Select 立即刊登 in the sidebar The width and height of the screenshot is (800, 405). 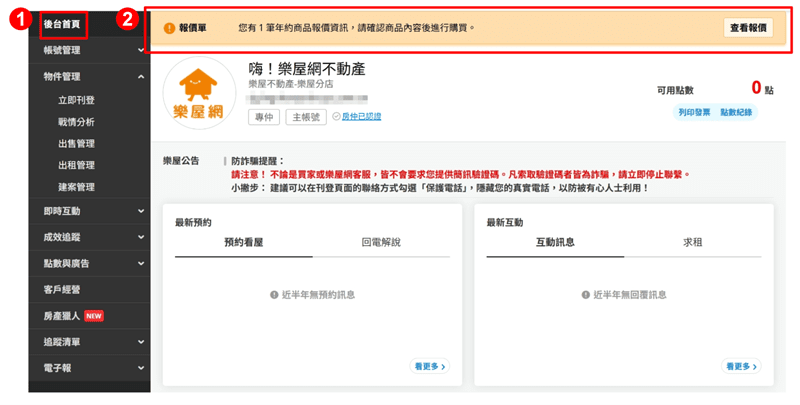tap(76, 100)
